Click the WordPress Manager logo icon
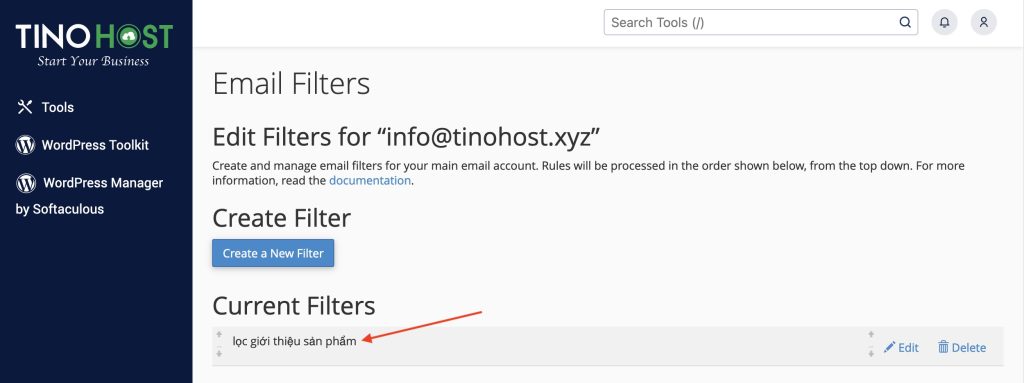 coord(26,184)
